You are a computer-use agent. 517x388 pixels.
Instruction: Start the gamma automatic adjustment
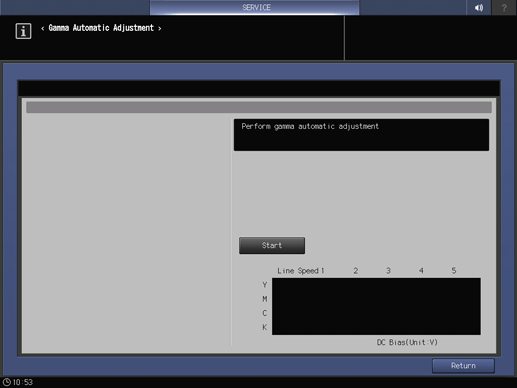[272, 245]
